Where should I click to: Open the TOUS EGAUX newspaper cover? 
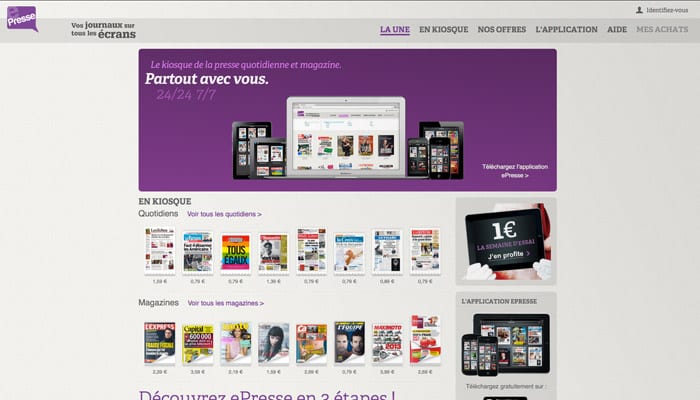click(x=235, y=253)
